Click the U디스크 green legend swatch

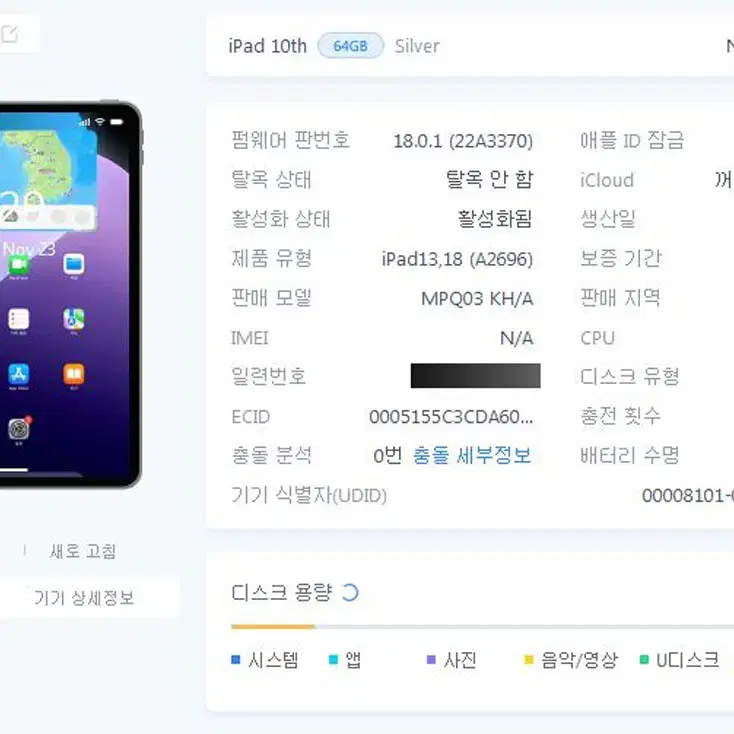644,660
